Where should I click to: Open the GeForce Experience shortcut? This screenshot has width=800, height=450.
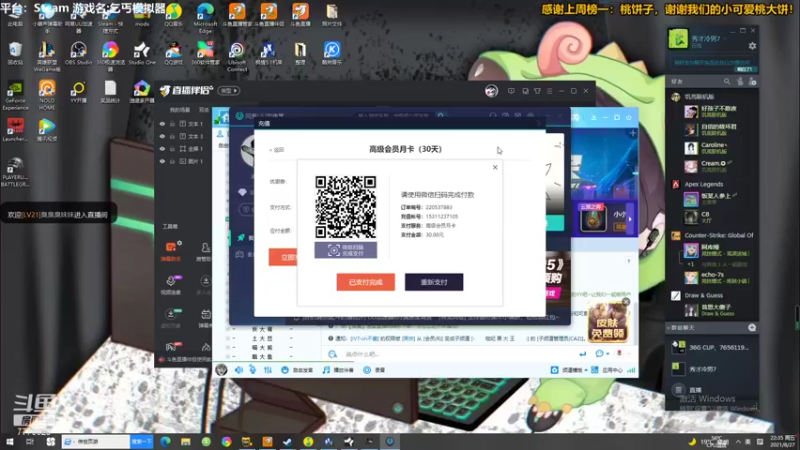[15, 95]
